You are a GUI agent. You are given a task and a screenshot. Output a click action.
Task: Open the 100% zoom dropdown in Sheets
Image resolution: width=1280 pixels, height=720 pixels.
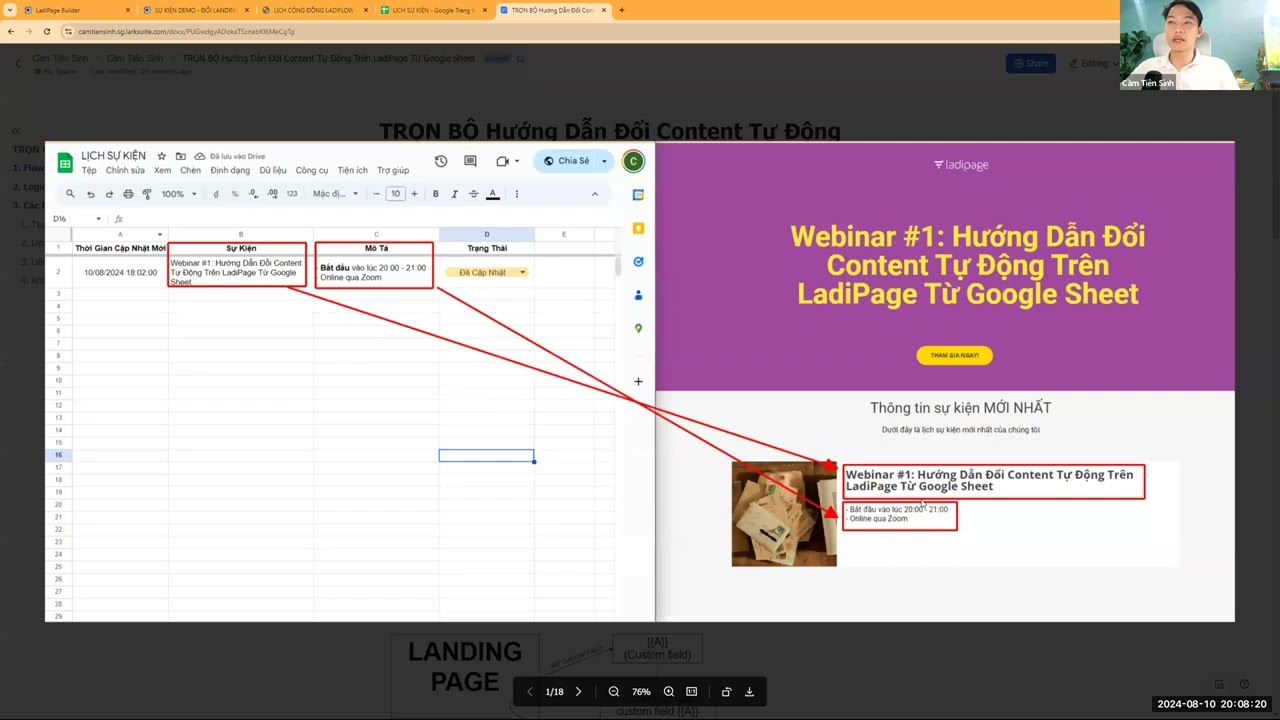pos(179,194)
